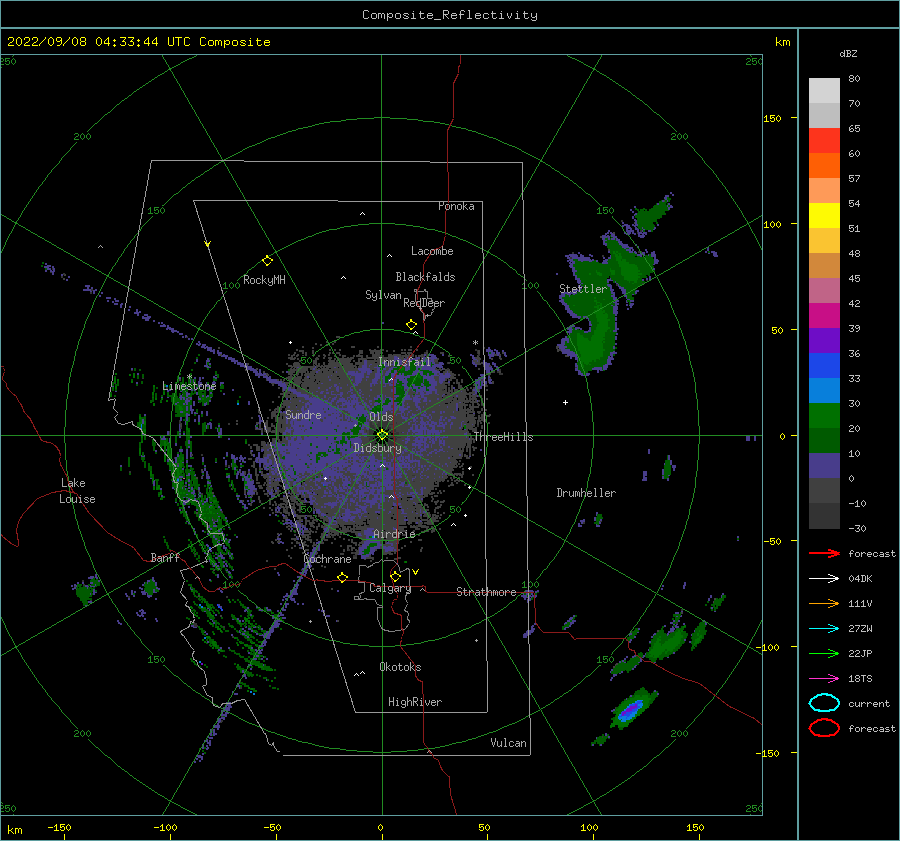Image resolution: width=900 pixels, height=841 pixels.
Task: Click the yellow diamond marker near Cochrane
Action: tap(343, 577)
